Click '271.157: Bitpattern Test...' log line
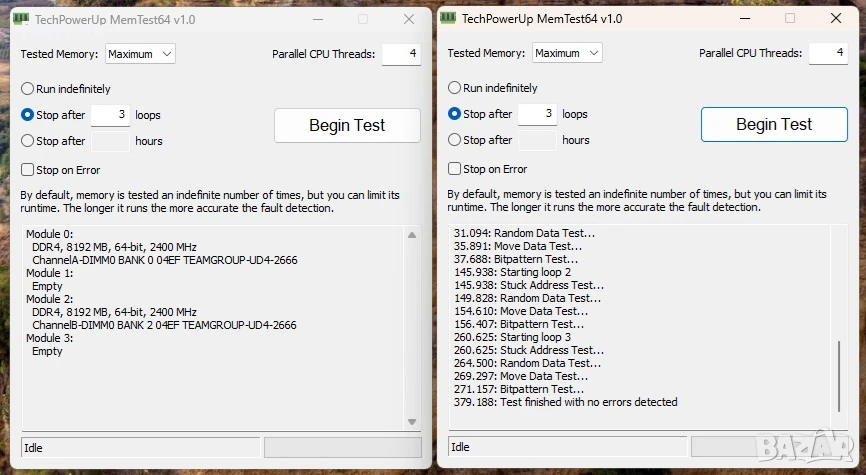Image resolution: width=866 pixels, height=475 pixels. [x=519, y=389]
